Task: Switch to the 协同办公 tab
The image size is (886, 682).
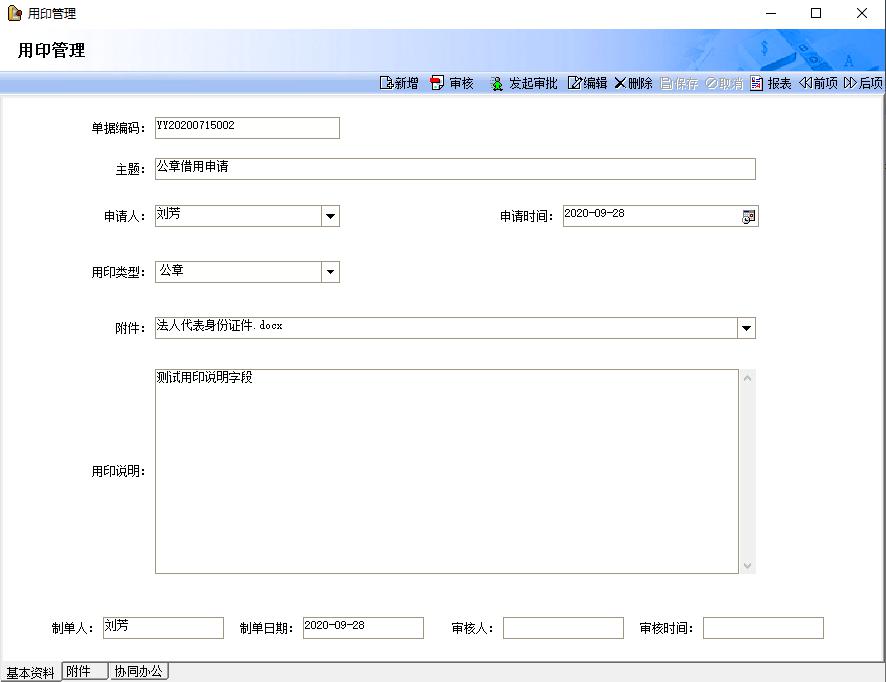Action: coord(138,672)
